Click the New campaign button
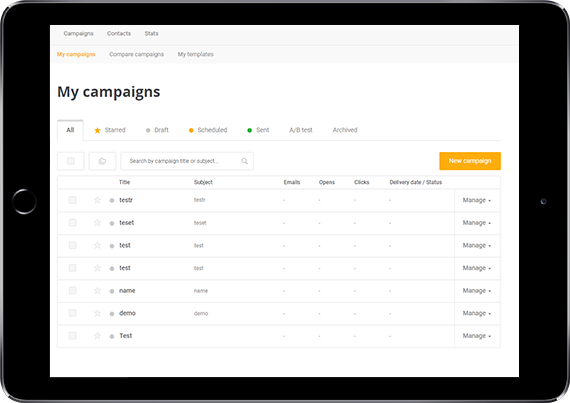This screenshot has width=570, height=403. click(470, 161)
